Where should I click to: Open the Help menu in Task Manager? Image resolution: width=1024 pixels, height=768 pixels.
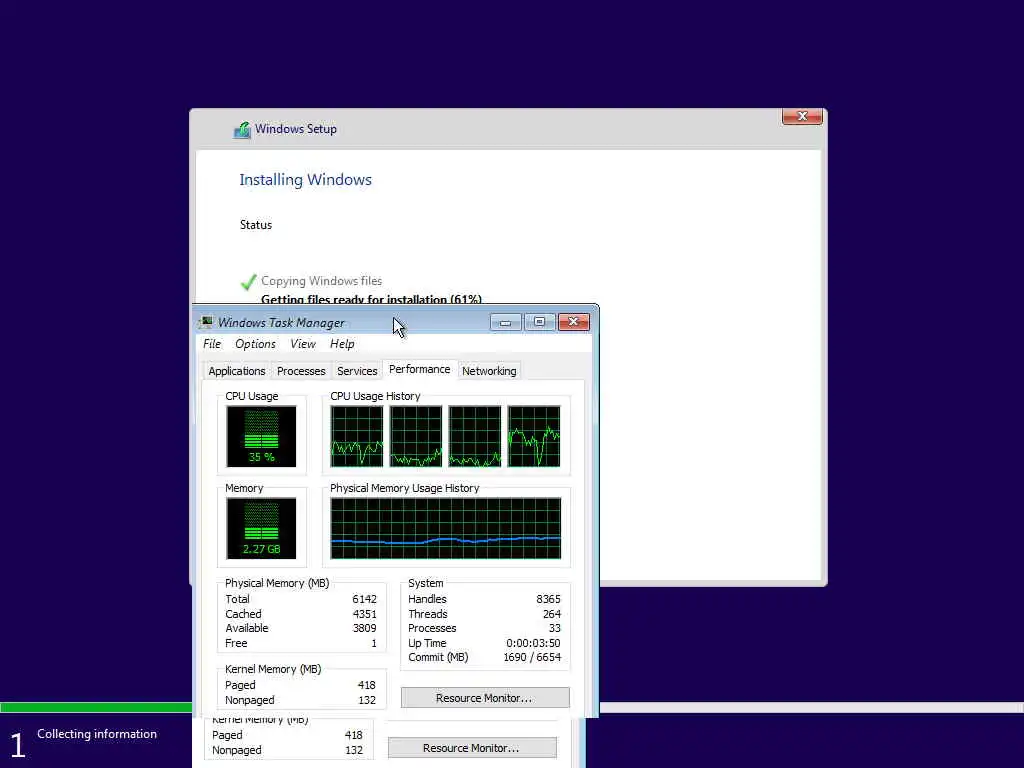coord(342,344)
